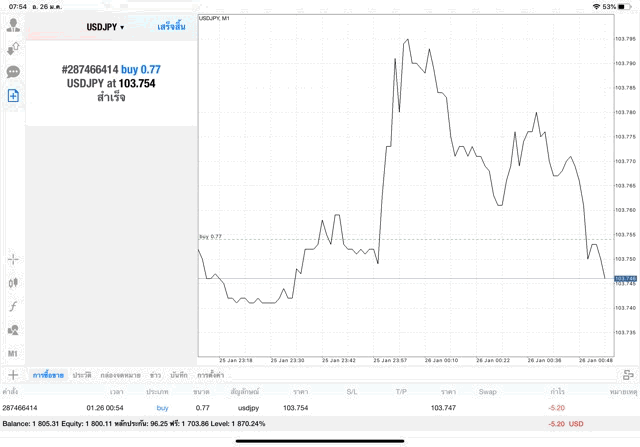Image resolution: width=640 pixels, height=447 pixels.
Task: Click the objects shapes icon
Action: (13, 330)
